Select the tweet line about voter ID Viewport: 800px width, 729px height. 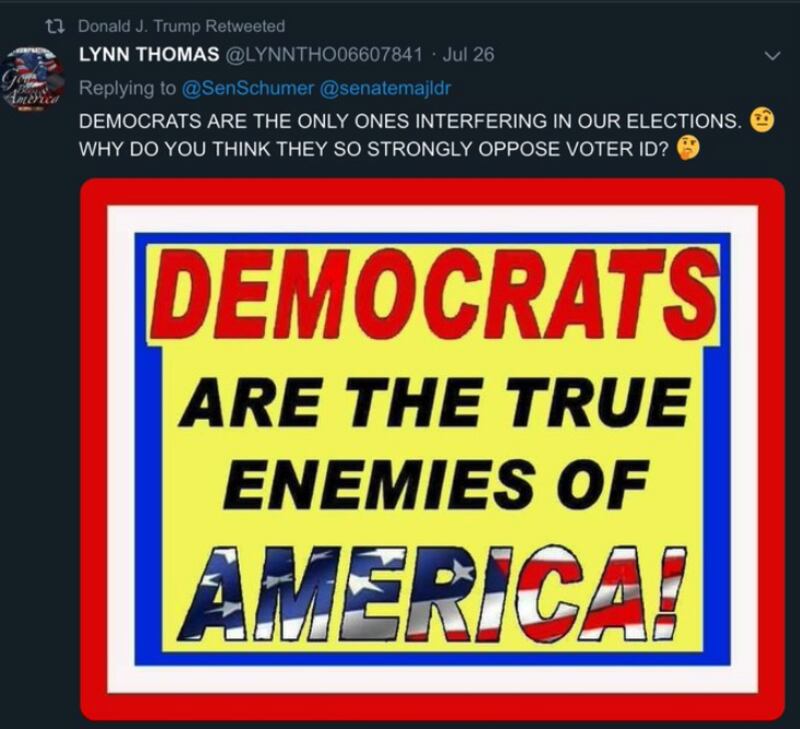tap(374, 149)
